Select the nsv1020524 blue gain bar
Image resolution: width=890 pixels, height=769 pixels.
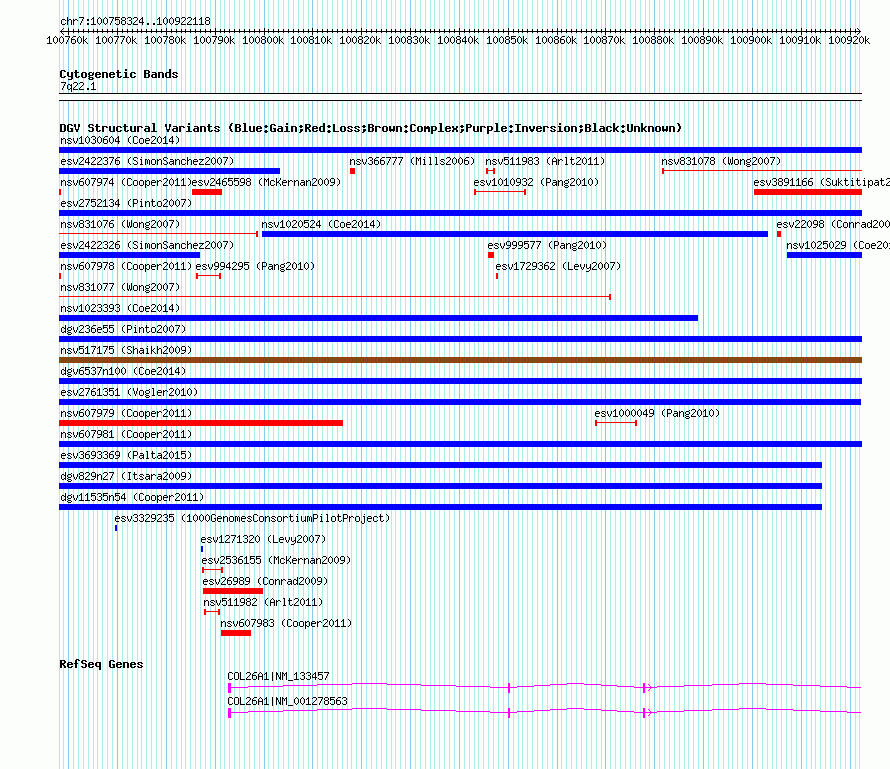515,234
